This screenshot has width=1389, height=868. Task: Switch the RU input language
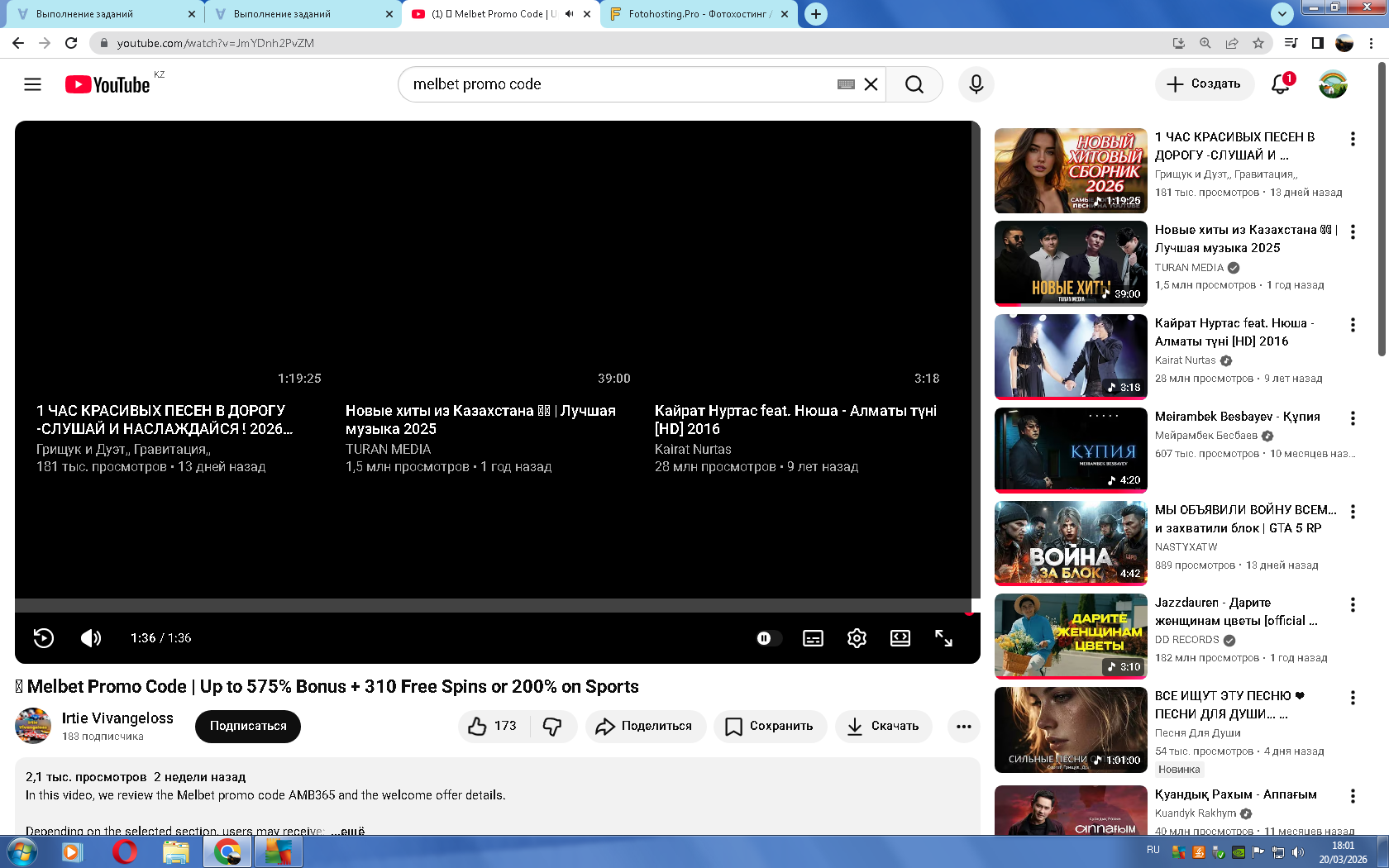[1153, 850]
